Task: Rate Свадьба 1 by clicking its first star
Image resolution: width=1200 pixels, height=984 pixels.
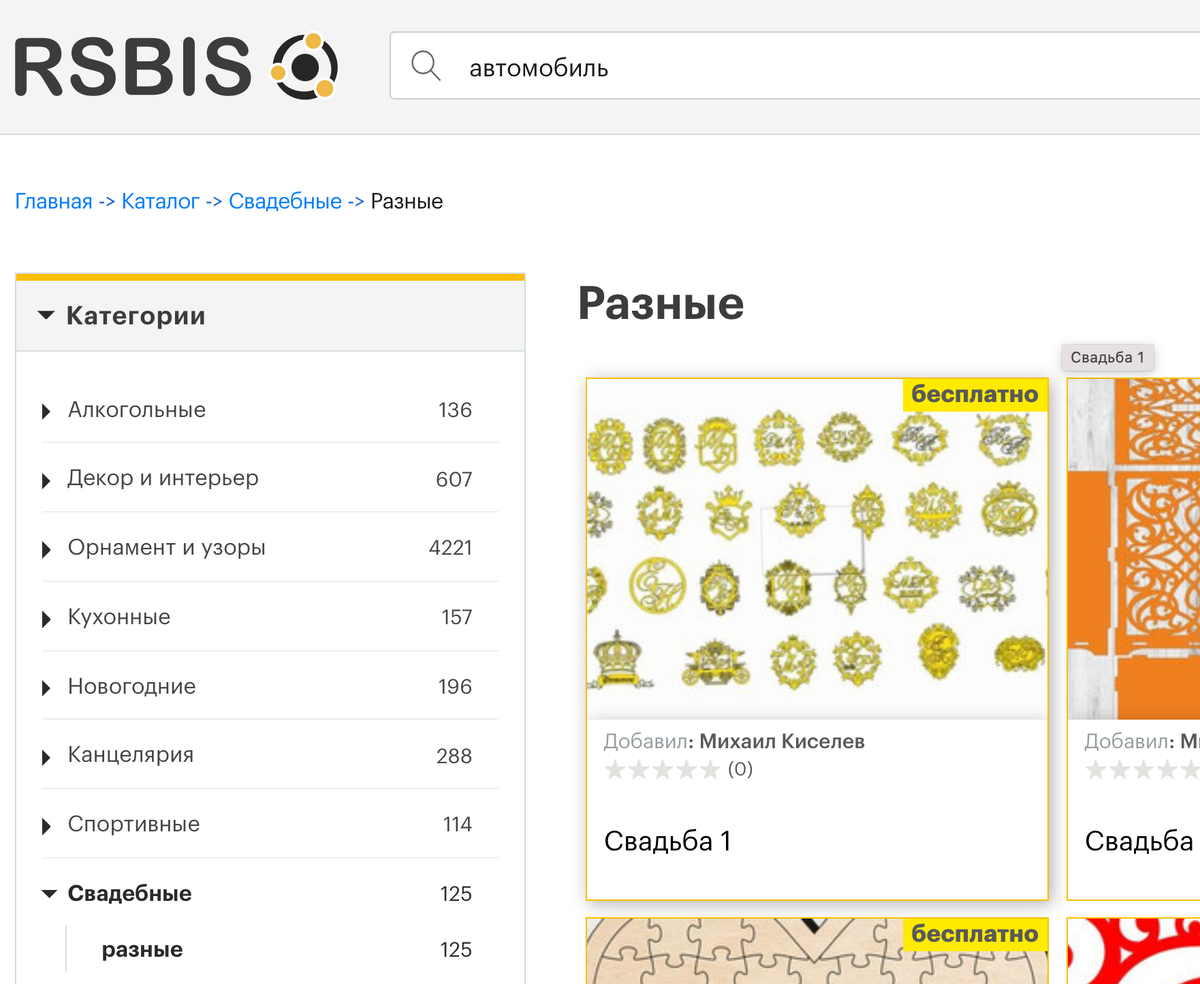Action: tap(614, 769)
